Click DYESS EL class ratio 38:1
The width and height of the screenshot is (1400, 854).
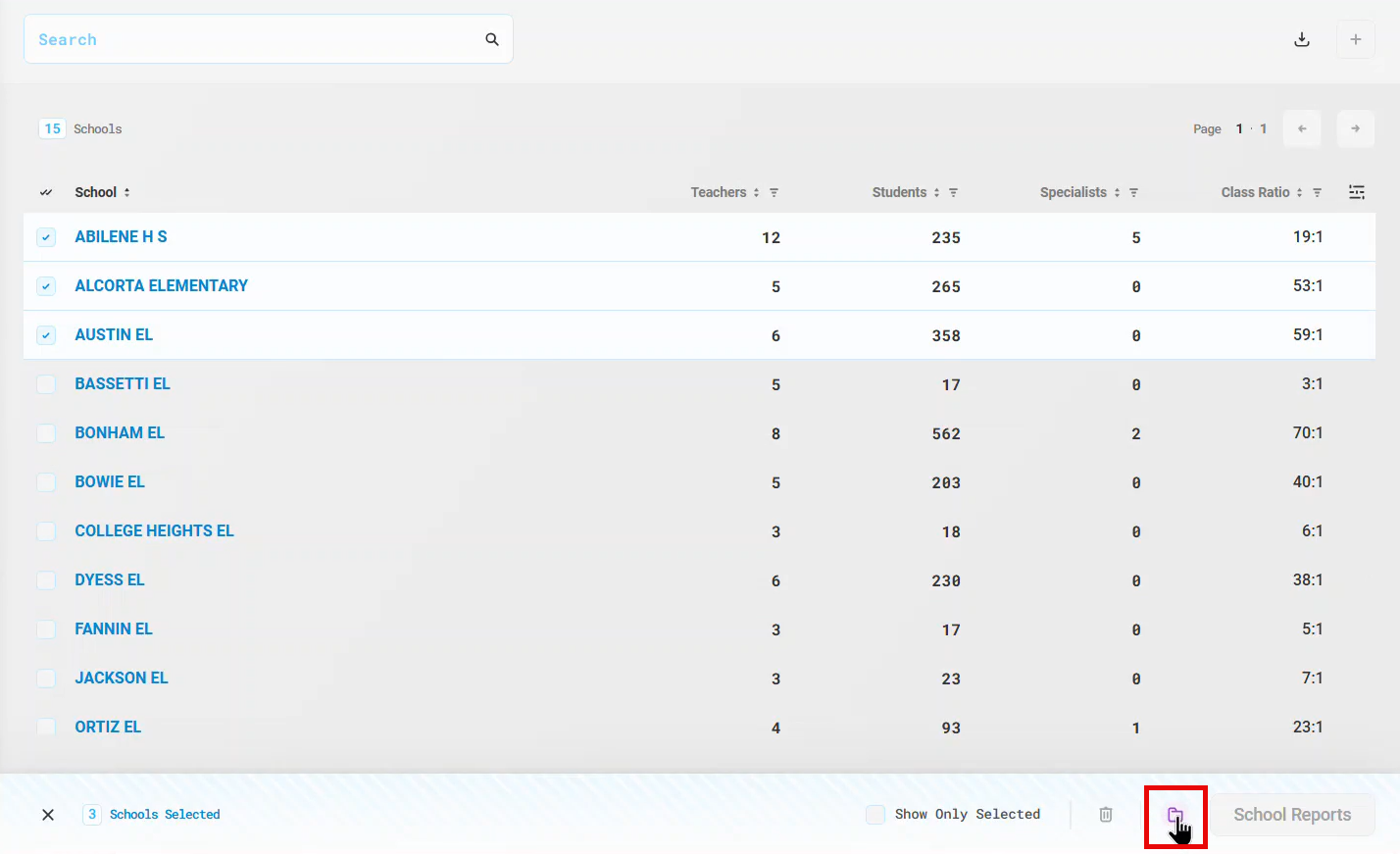(x=1308, y=579)
